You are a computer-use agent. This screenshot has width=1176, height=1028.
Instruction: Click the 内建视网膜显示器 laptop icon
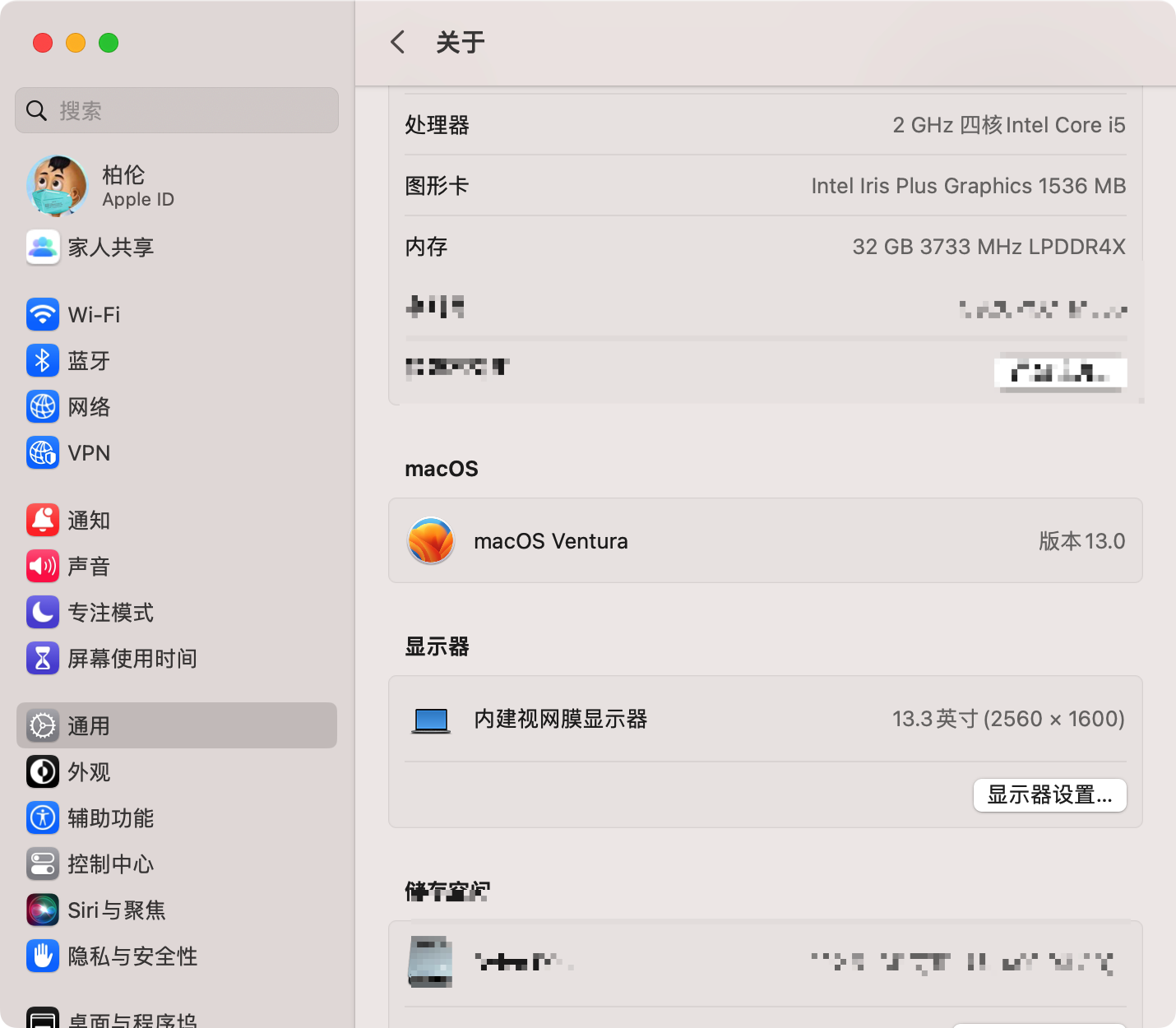tap(431, 720)
